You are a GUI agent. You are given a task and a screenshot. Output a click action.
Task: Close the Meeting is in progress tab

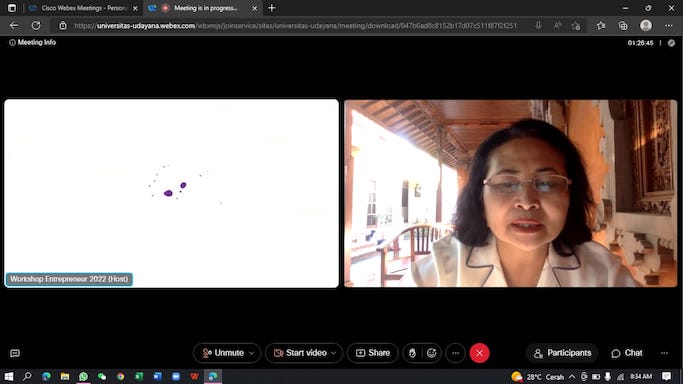tap(255, 8)
